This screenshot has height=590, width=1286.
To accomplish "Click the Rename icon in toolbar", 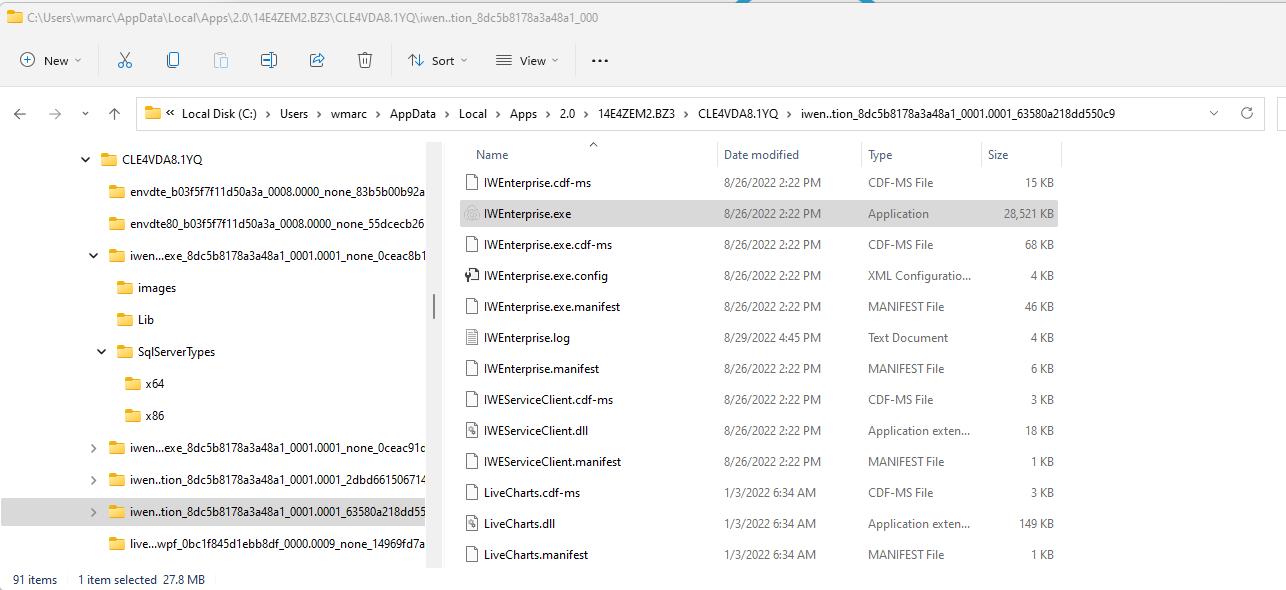I will (x=269, y=61).
